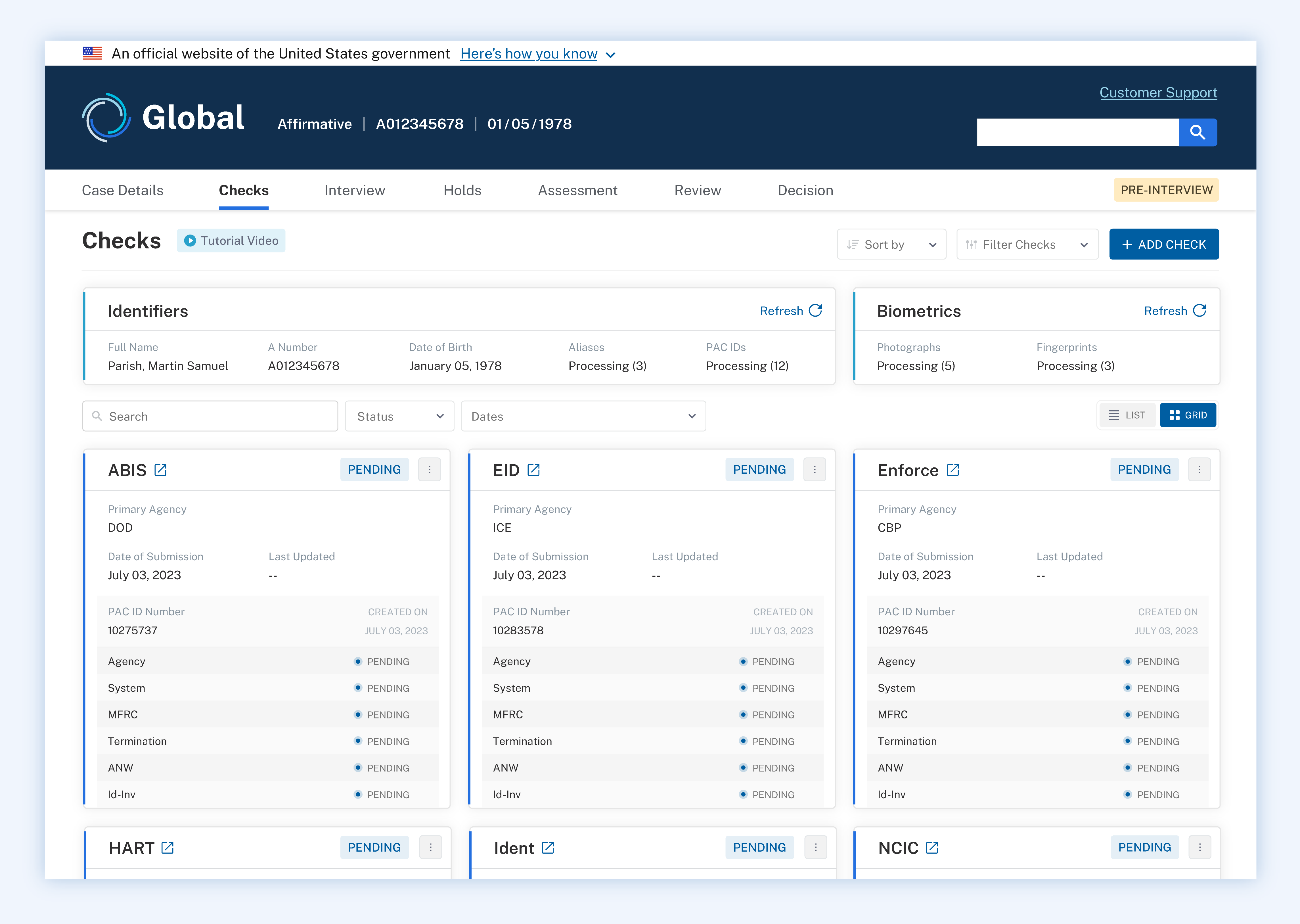The image size is (1300, 924).
Task: Select the Checks tab
Action: point(244,191)
